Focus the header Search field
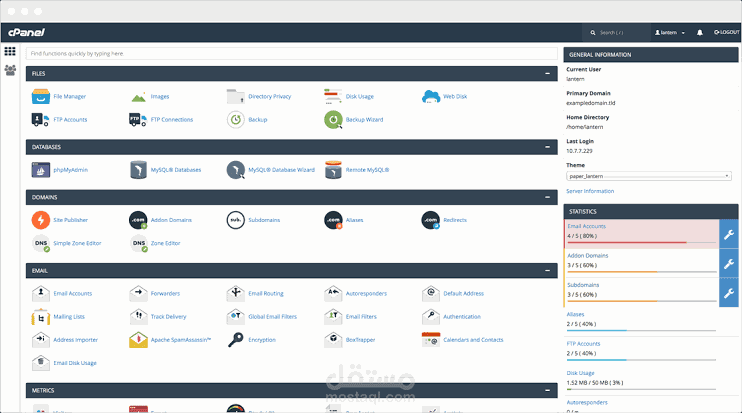The image size is (742, 413). [x=617, y=33]
